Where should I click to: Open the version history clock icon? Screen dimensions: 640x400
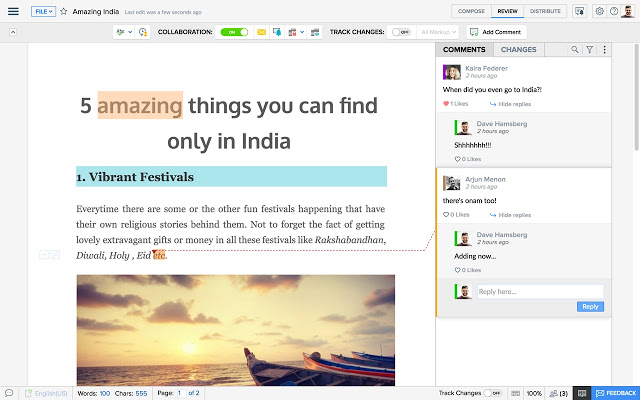pos(143,32)
